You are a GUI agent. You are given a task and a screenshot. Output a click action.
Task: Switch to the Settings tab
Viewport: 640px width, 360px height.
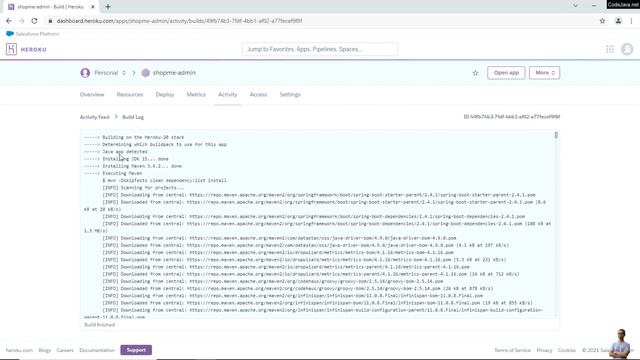click(290, 94)
